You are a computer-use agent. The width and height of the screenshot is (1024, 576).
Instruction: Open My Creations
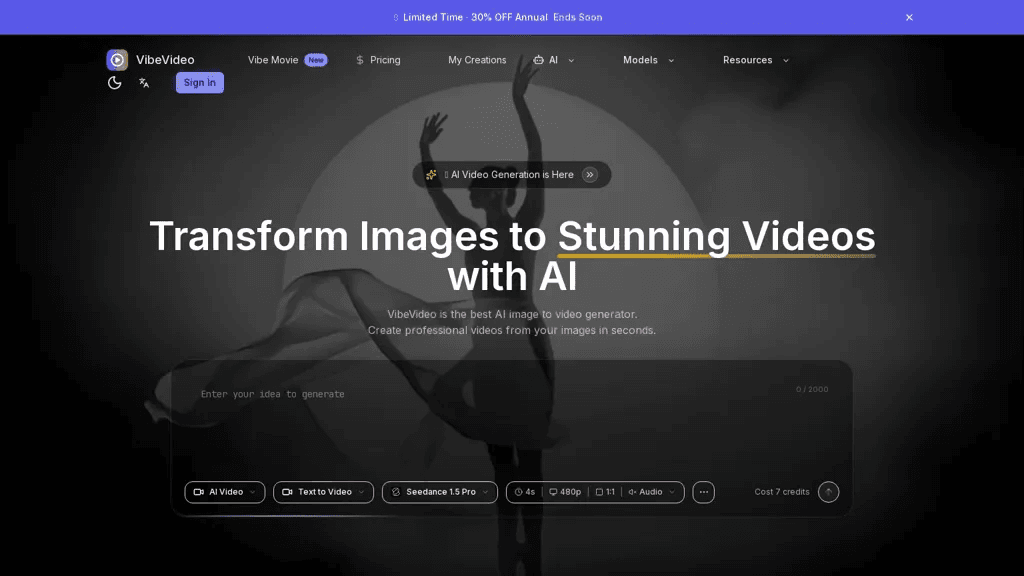click(x=477, y=60)
